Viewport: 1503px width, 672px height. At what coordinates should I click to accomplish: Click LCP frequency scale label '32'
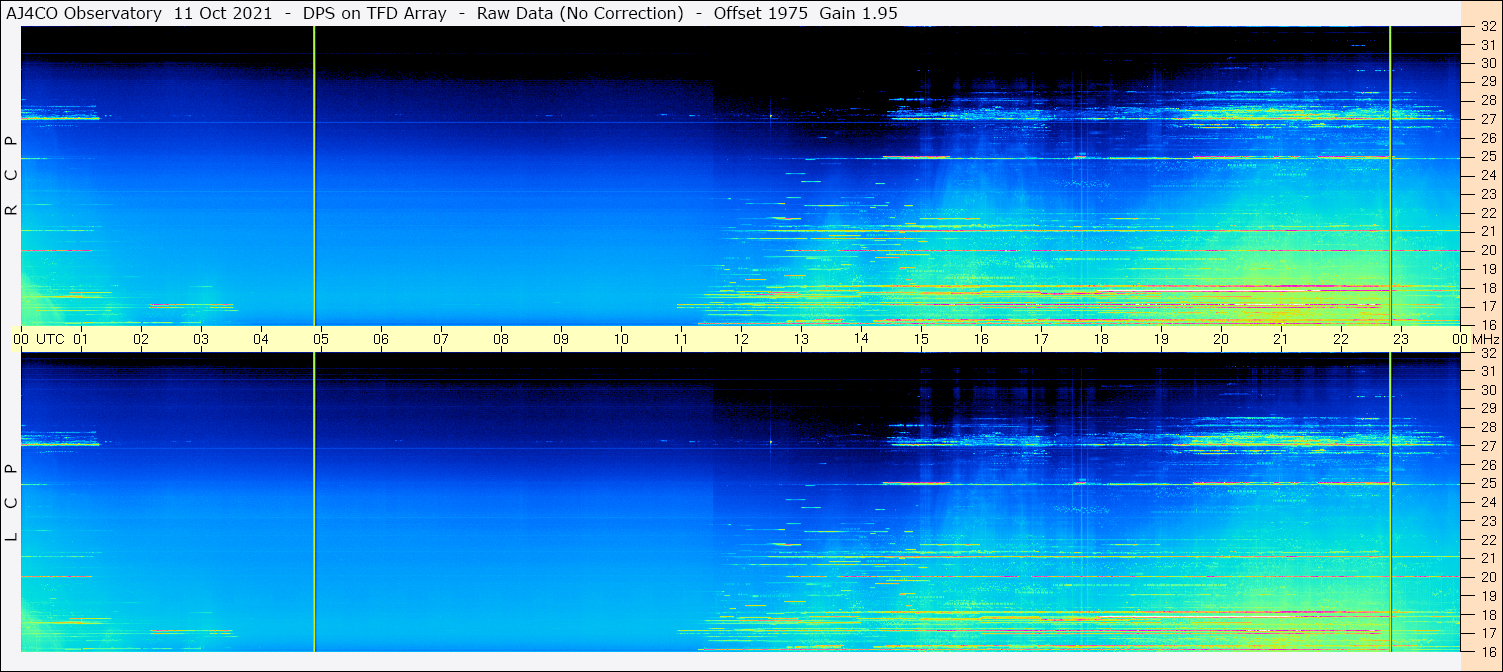click(x=1488, y=353)
